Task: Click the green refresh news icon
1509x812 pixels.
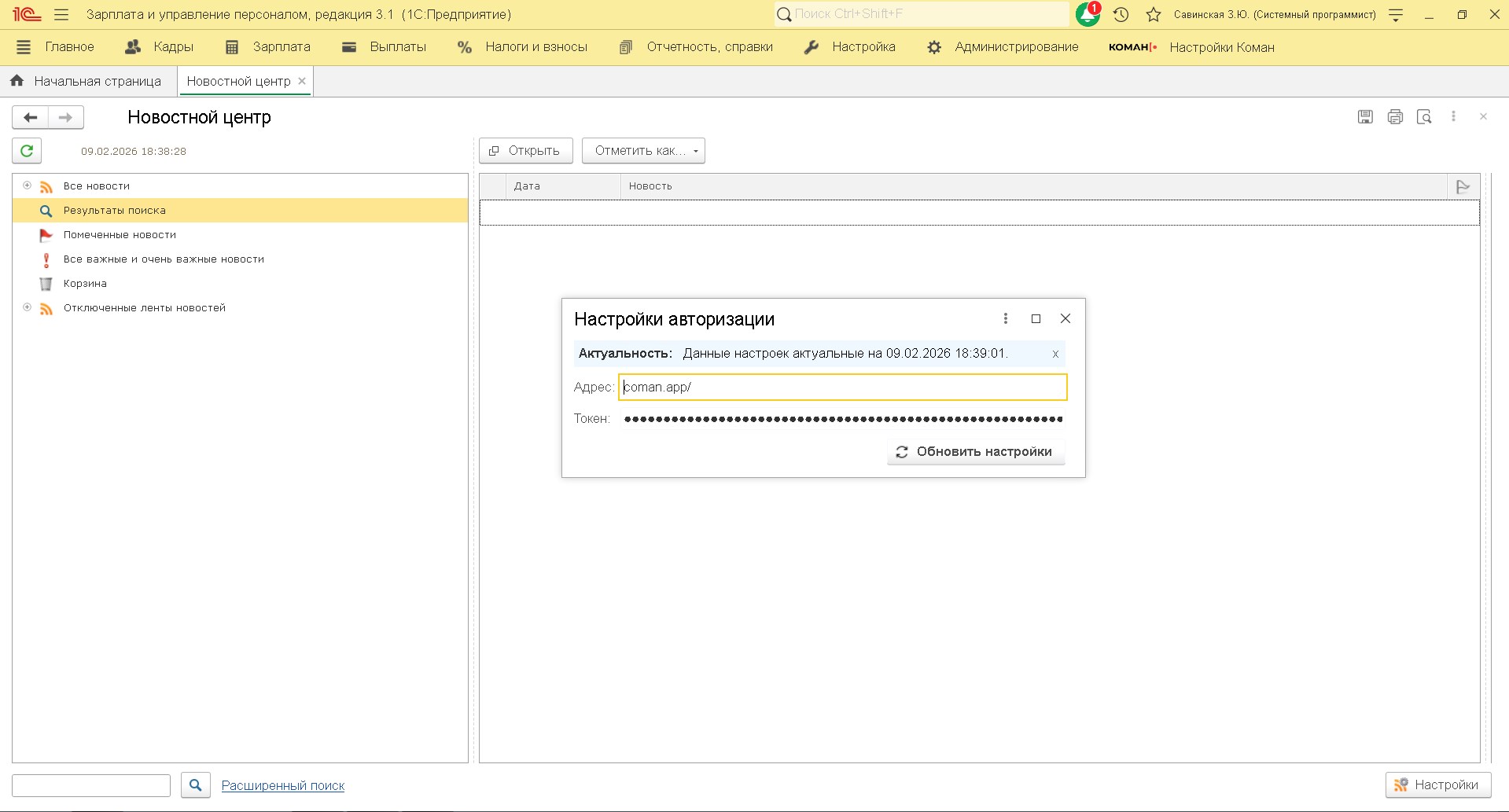Action: point(27,151)
